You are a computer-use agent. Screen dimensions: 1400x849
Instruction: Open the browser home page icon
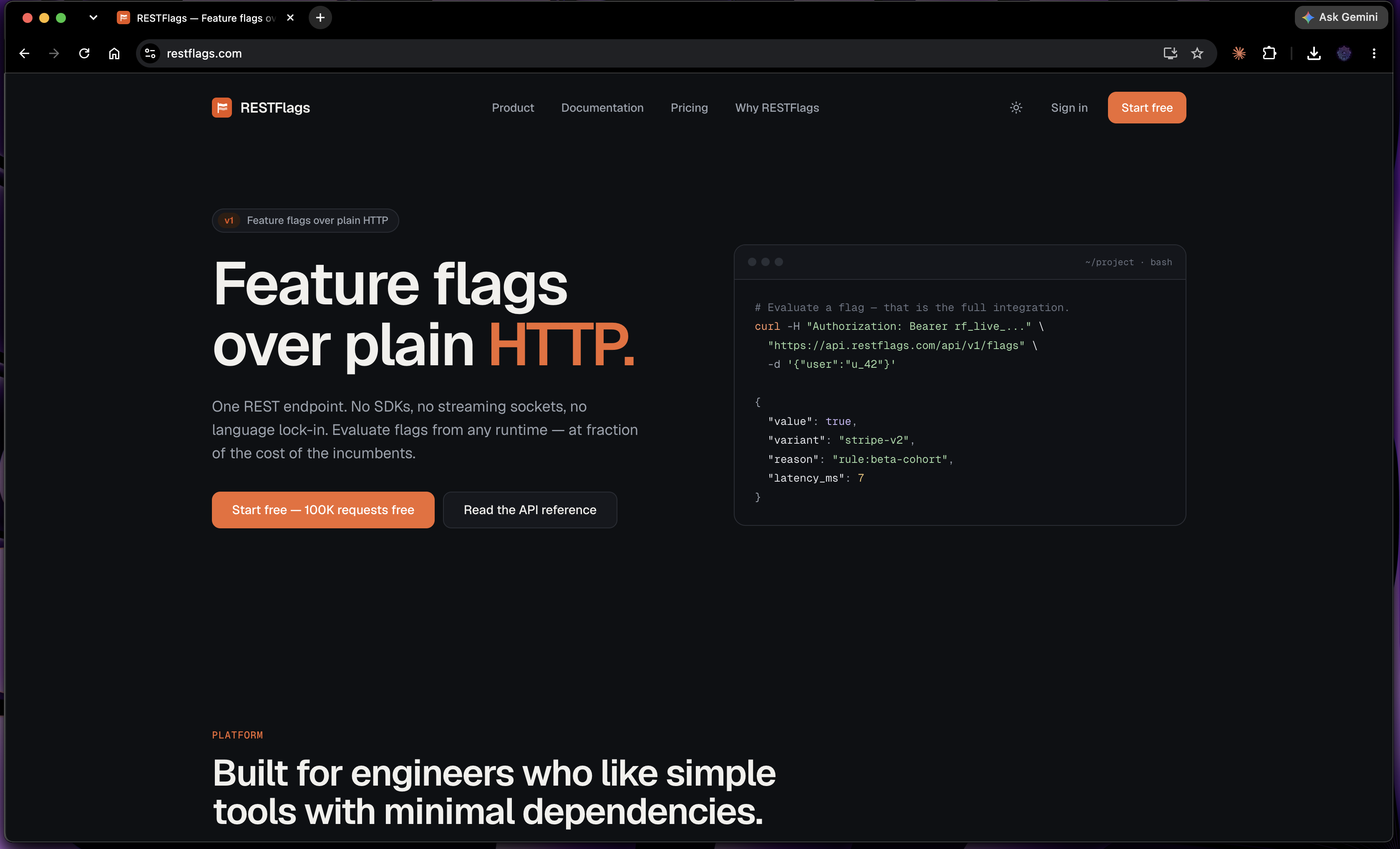point(114,53)
